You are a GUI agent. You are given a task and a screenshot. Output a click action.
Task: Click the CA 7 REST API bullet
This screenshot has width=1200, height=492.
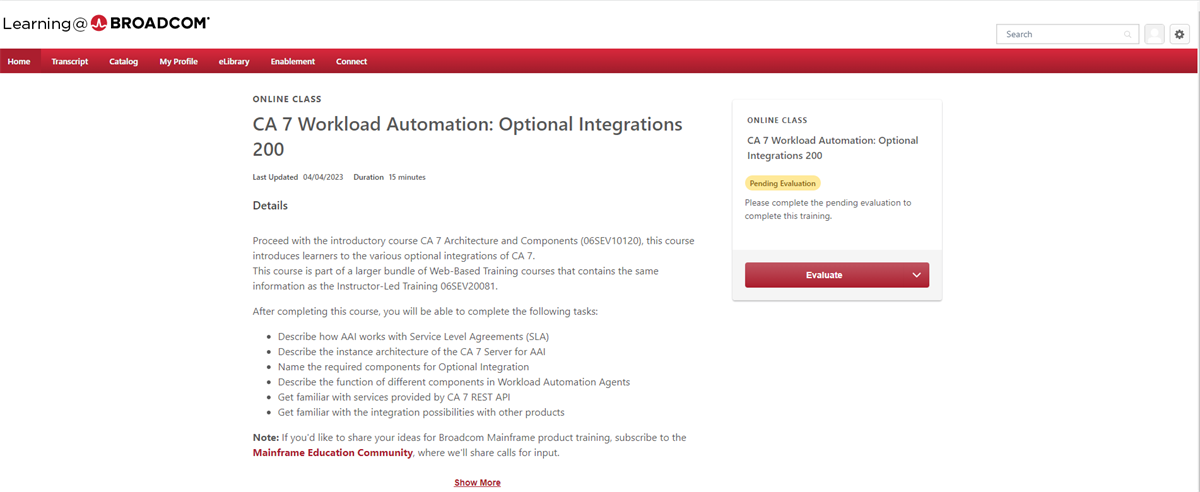(x=394, y=397)
